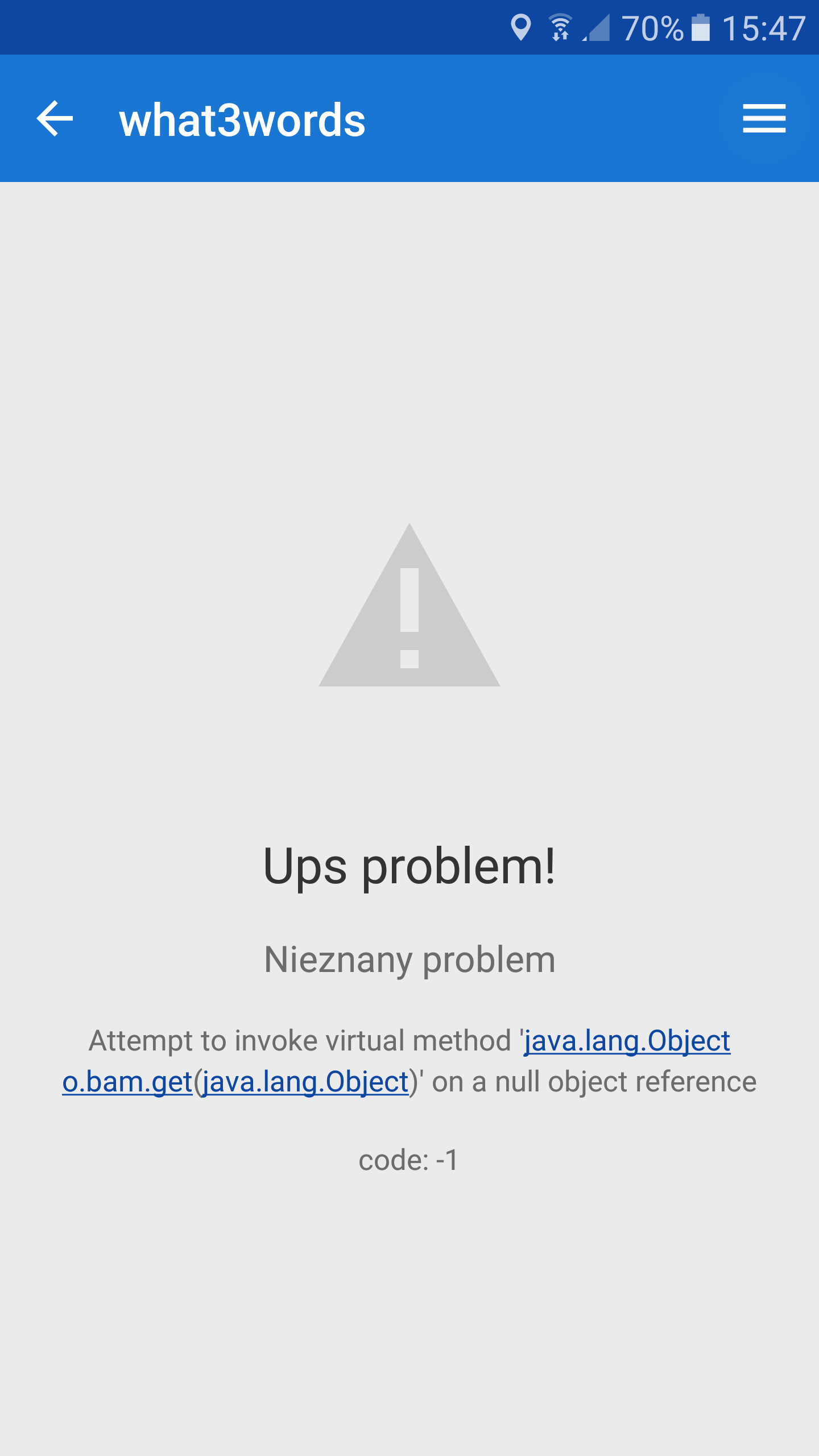Tap the Wi-Fi status icon
The image size is (819, 1456).
coord(560,27)
